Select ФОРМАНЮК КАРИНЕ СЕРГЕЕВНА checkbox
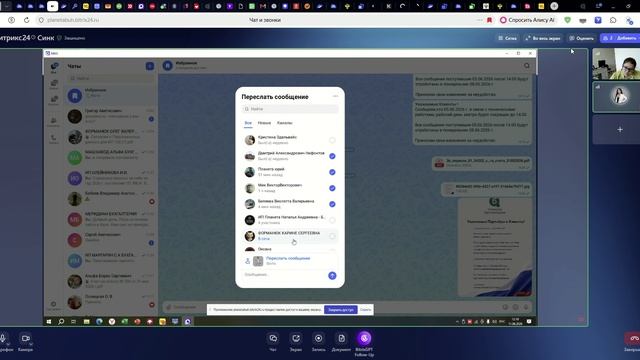Viewport: 640px width, 360px height. (x=332, y=236)
